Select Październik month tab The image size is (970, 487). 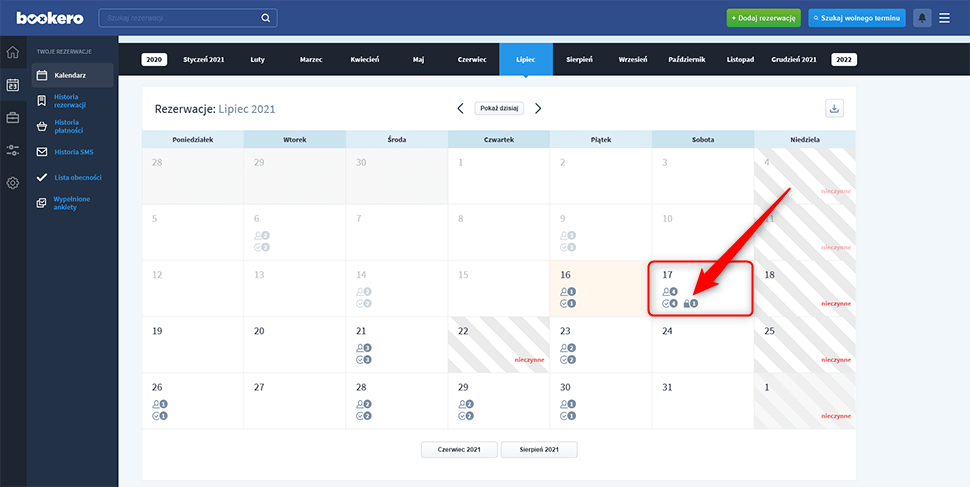coord(687,60)
